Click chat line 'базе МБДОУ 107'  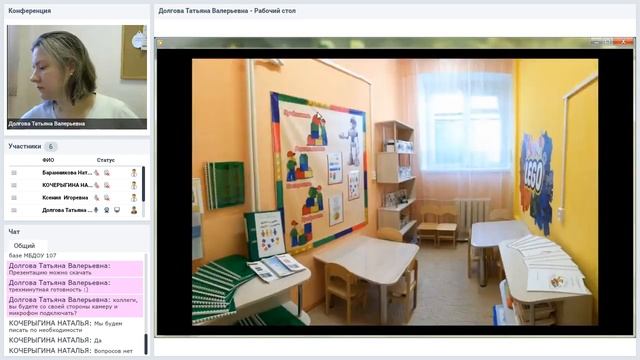click(x=33, y=256)
